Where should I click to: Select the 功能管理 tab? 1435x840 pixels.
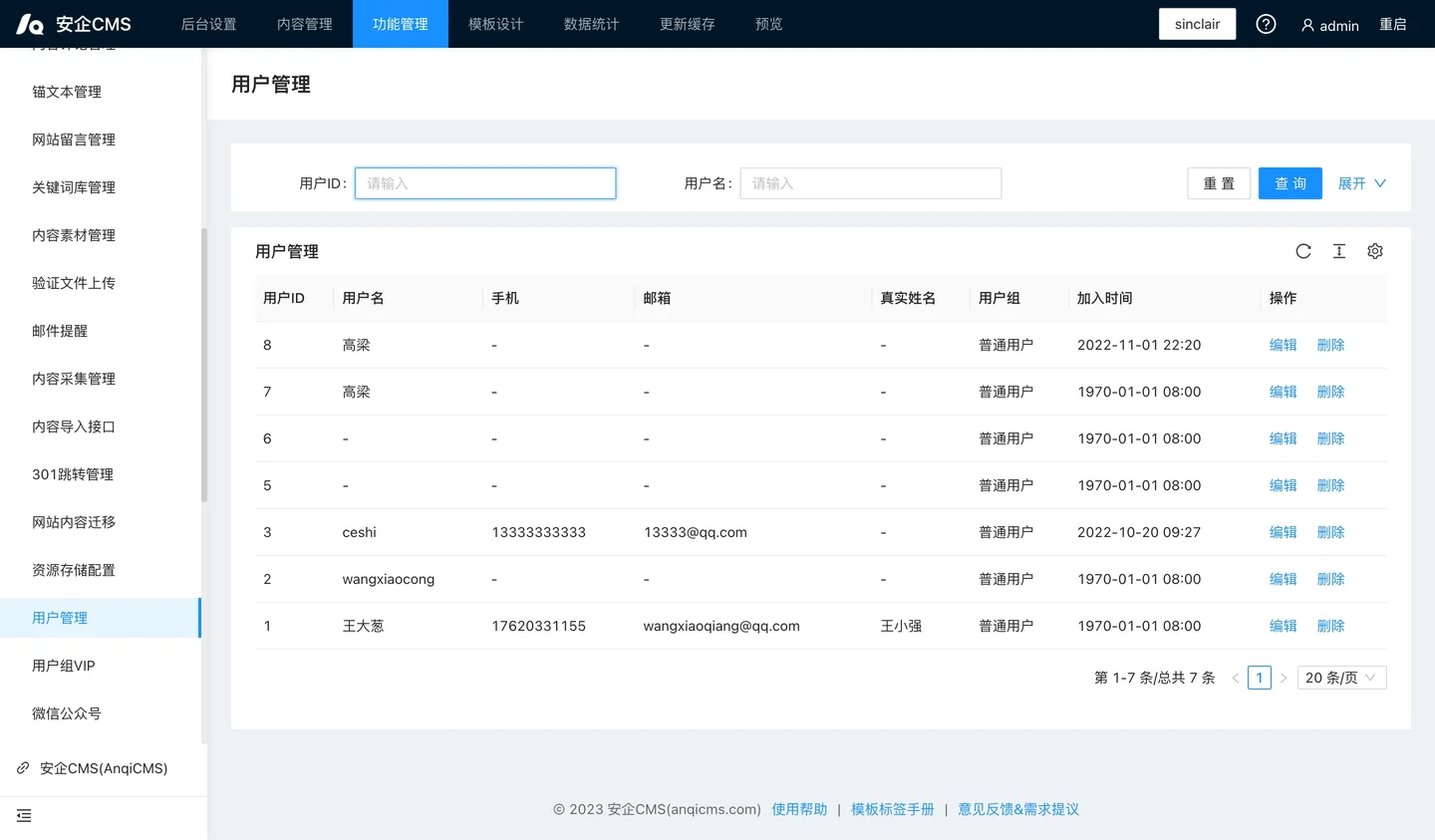pos(401,24)
